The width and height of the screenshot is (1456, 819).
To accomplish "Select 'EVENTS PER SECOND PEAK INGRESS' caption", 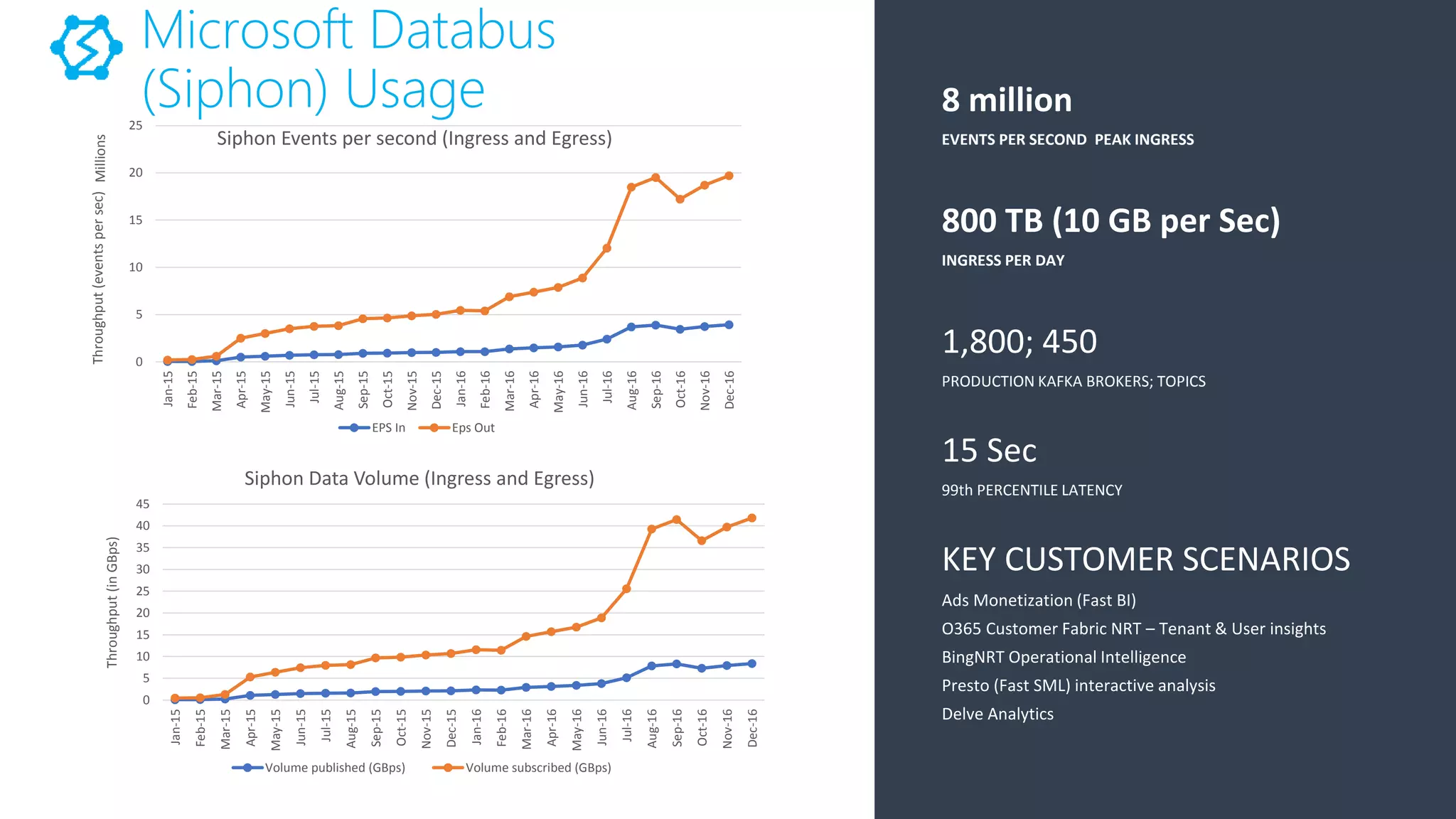I will click(x=1068, y=140).
